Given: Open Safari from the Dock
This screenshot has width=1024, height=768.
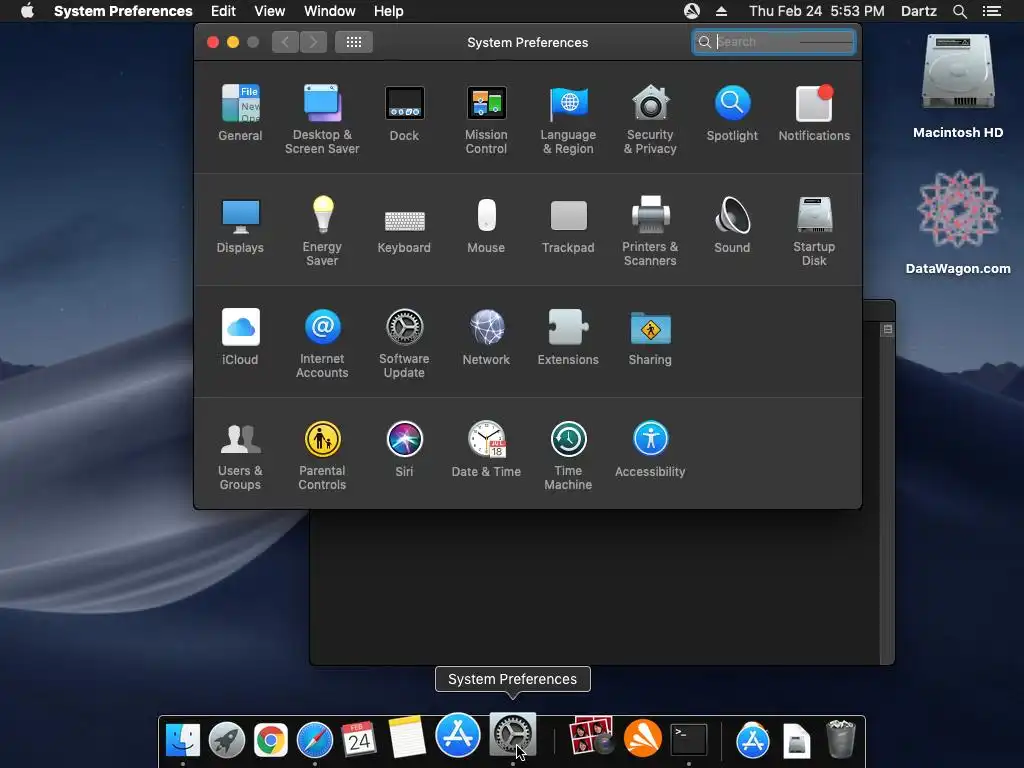Looking at the screenshot, I should point(315,740).
